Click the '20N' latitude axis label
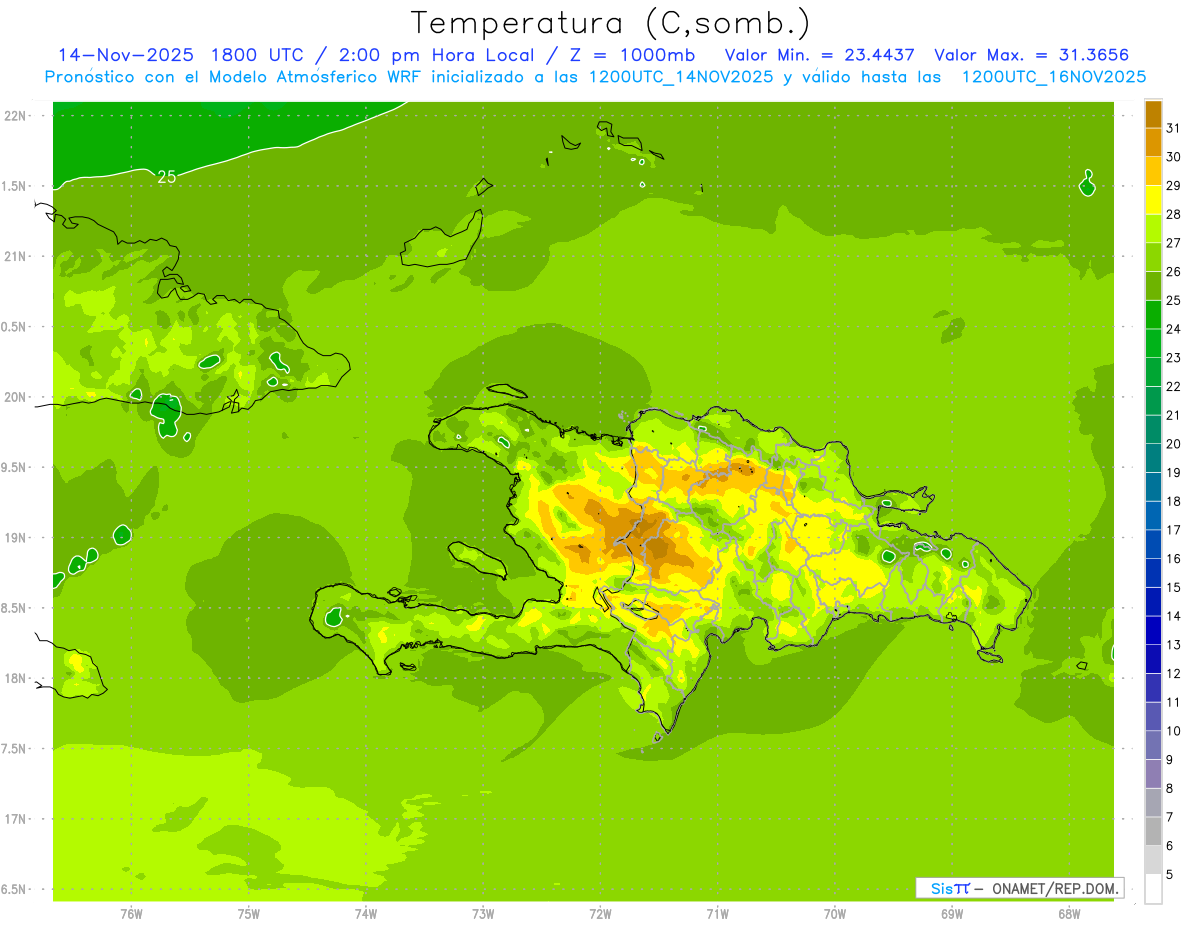Viewport: 1200px width, 927px height. (x=15, y=397)
